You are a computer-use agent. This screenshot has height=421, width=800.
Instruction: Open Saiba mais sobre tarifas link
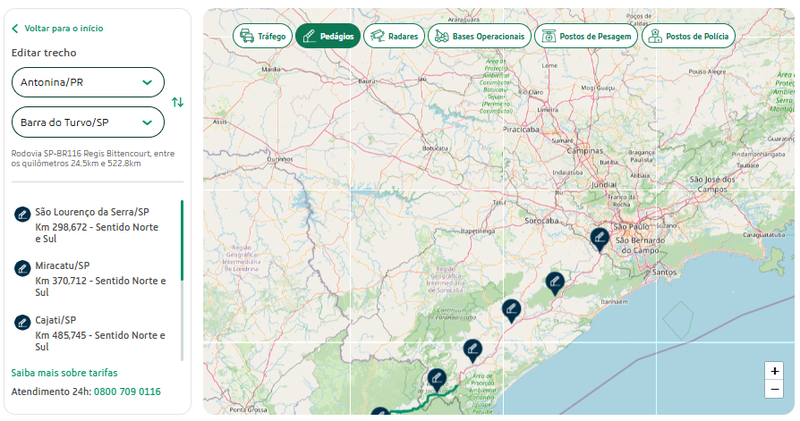[x=64, y=372]
